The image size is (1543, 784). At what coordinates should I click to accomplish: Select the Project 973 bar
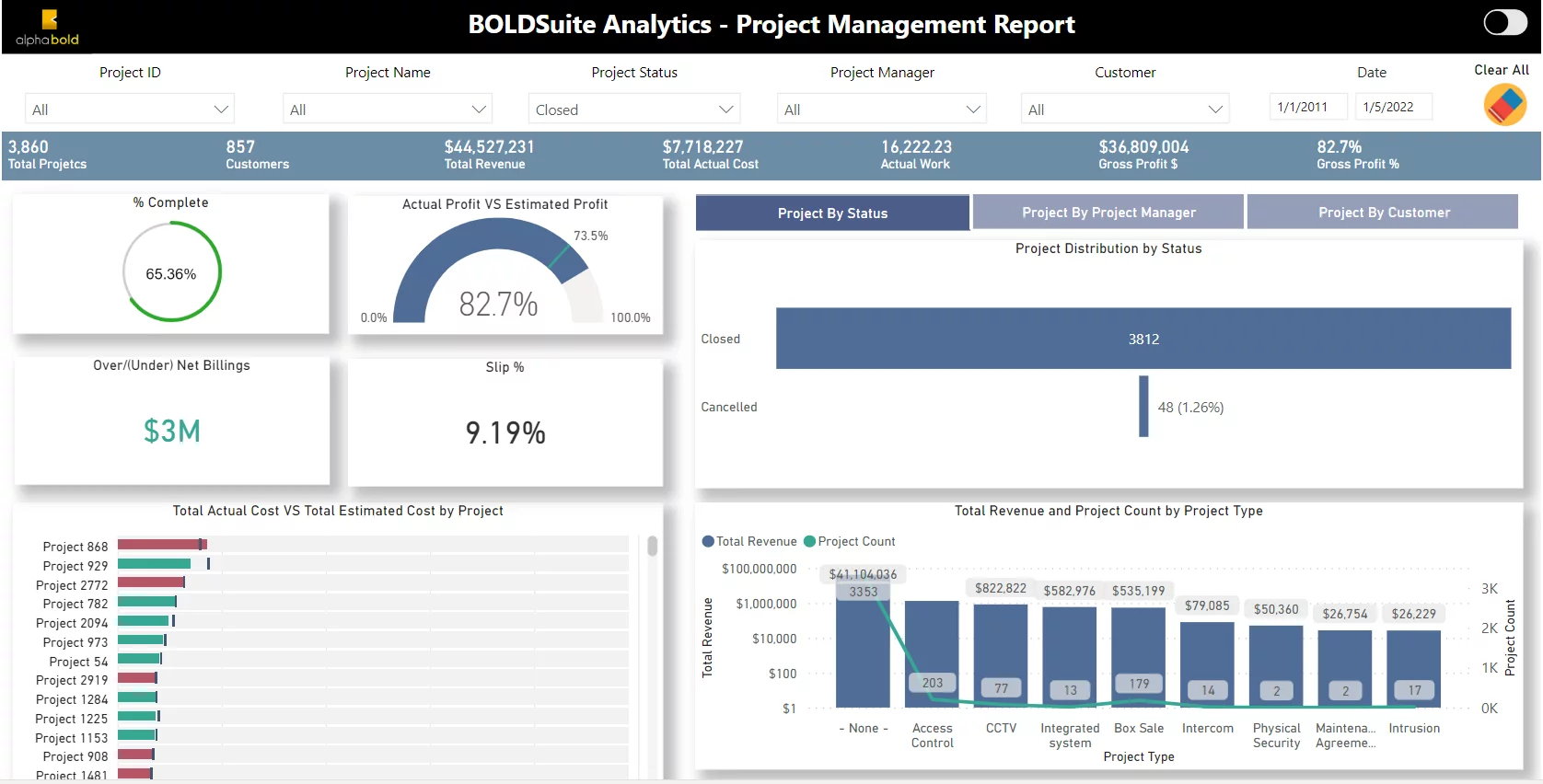click(x=141, y=640)
